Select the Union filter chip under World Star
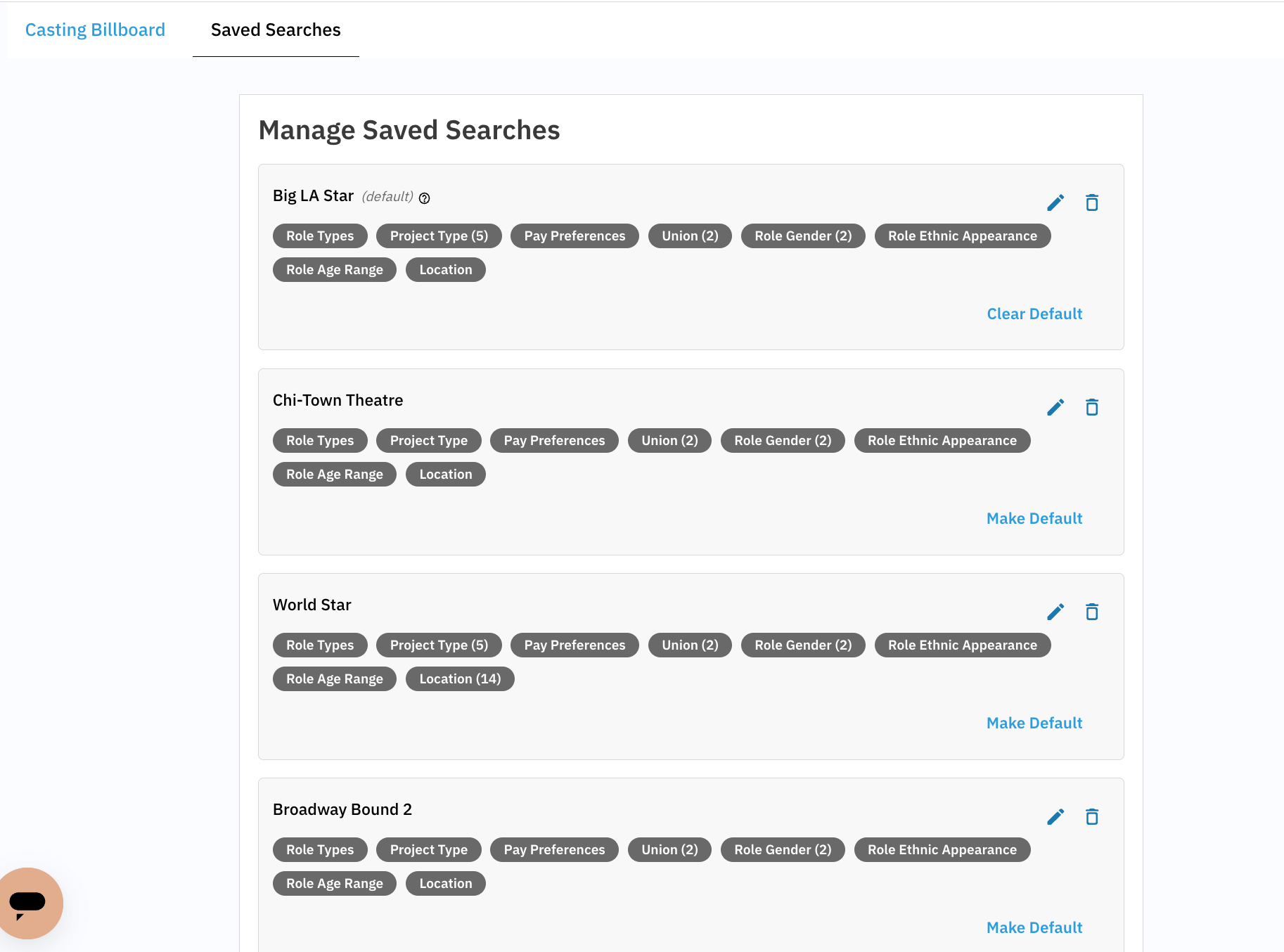 tap(690, 645)
